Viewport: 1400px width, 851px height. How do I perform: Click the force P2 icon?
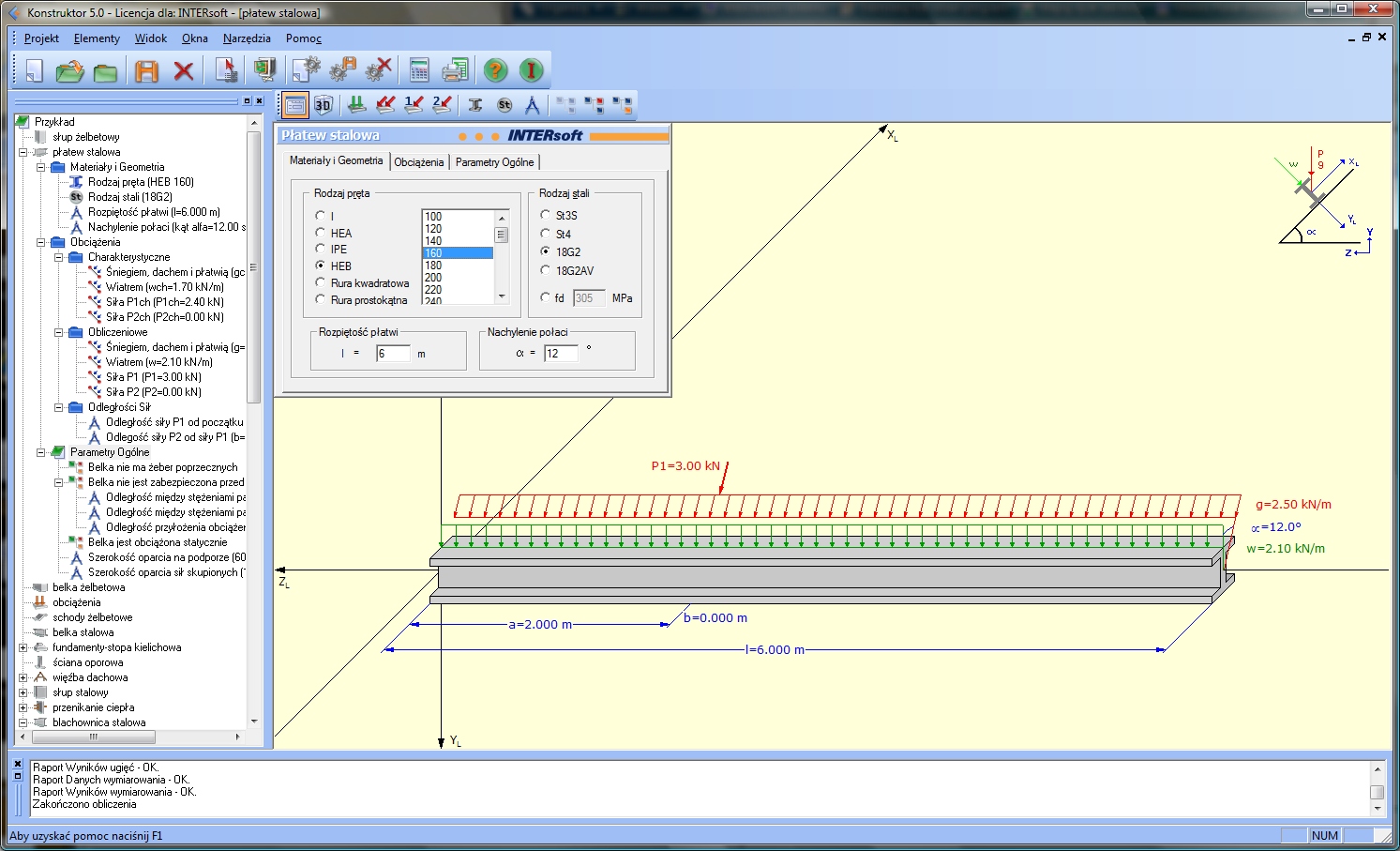(443, 105)
